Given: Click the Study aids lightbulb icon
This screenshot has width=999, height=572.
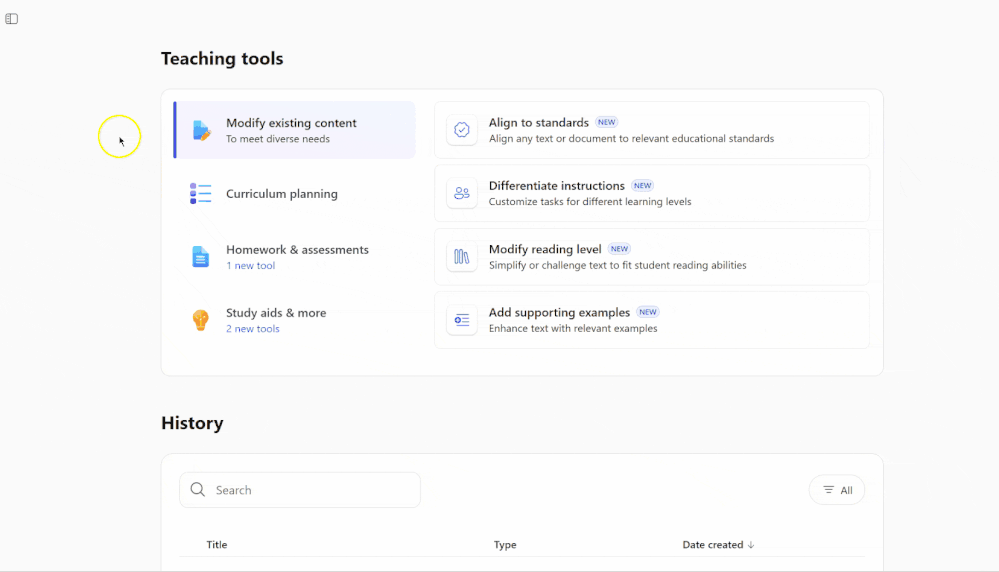Looking at the screenshot, I should pyautogui.click(x=201, y=320).
